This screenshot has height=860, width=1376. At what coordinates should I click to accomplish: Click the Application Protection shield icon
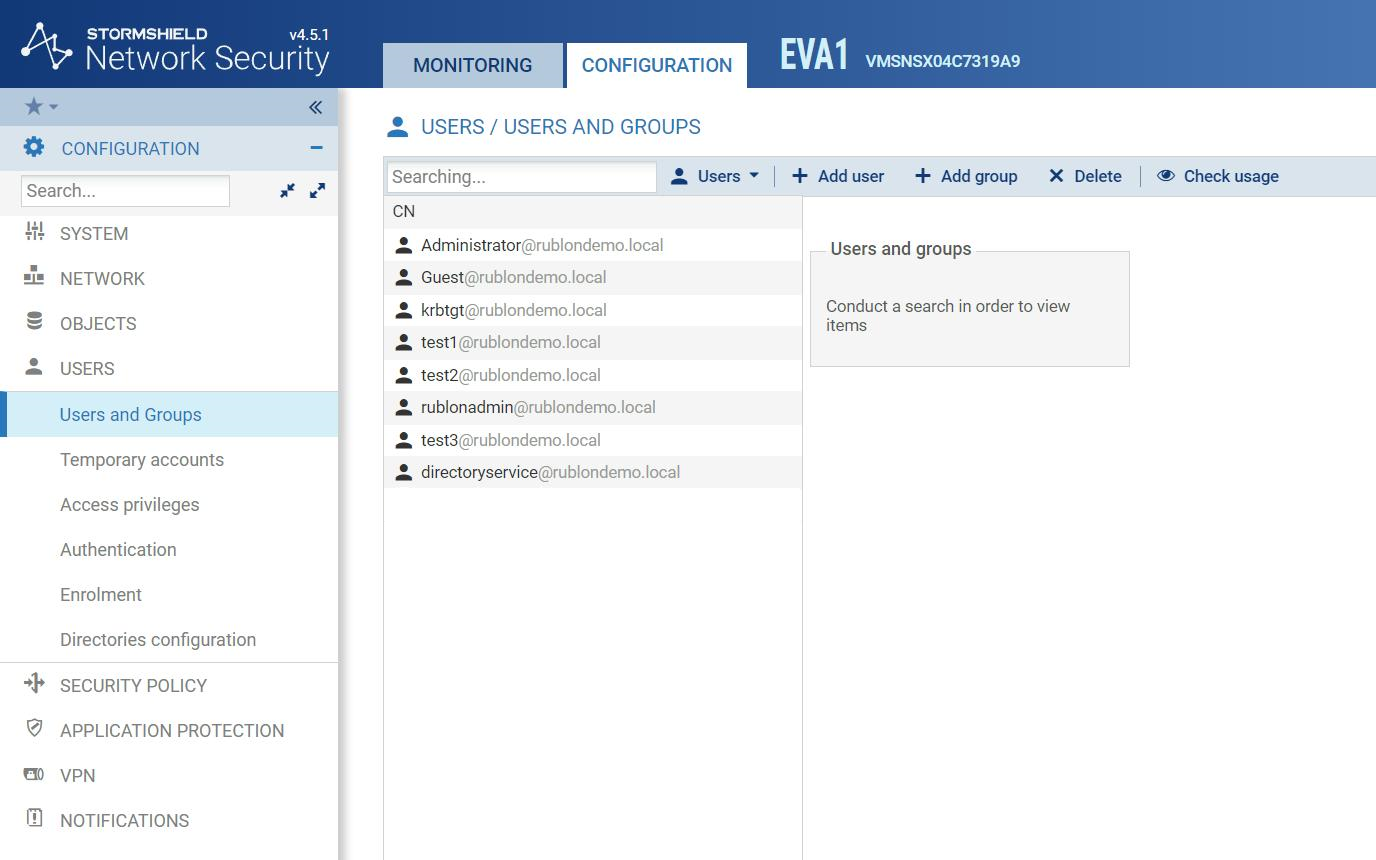[x=34, y=729]
